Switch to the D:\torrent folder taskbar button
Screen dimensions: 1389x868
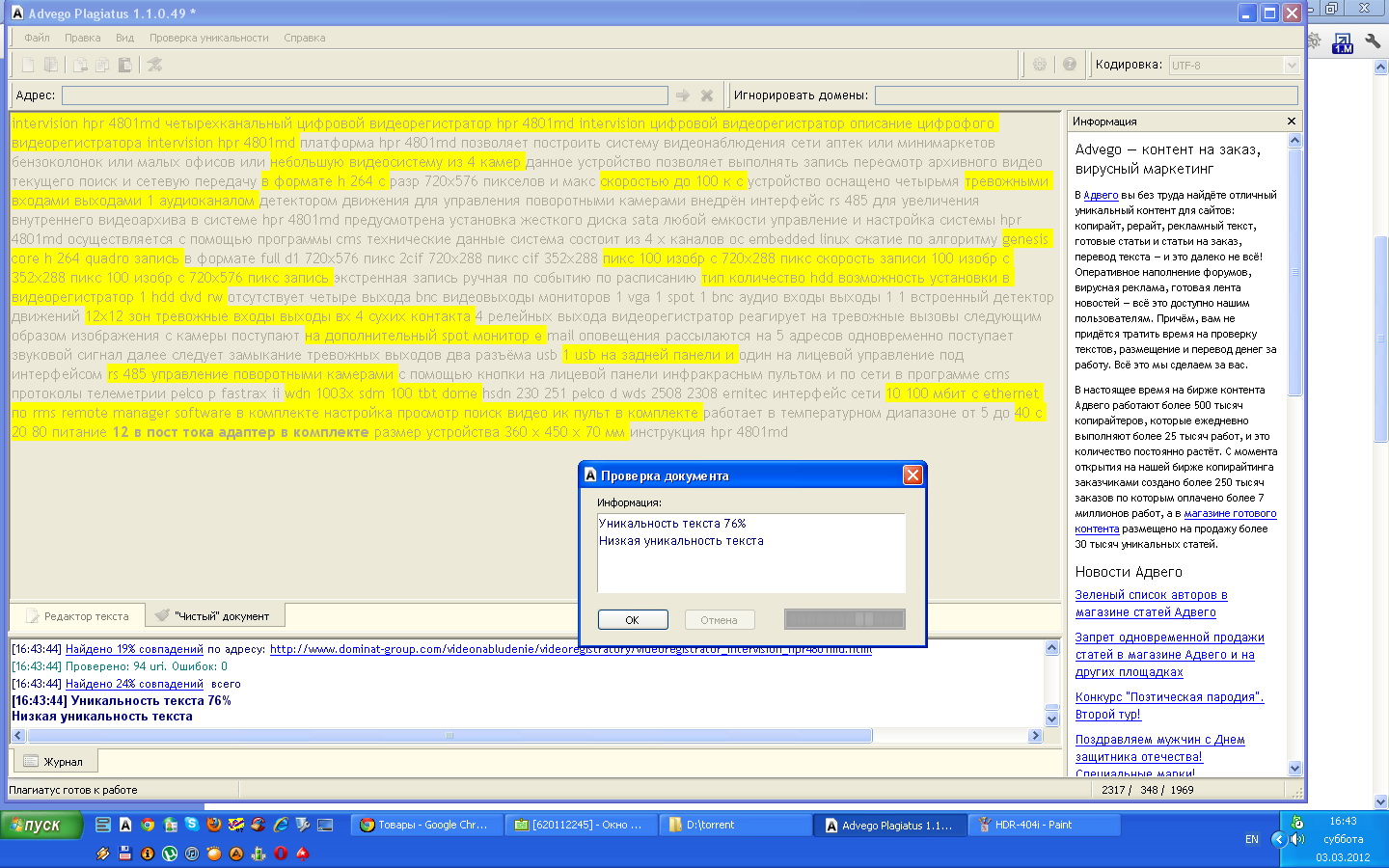[x=737, y=825]
